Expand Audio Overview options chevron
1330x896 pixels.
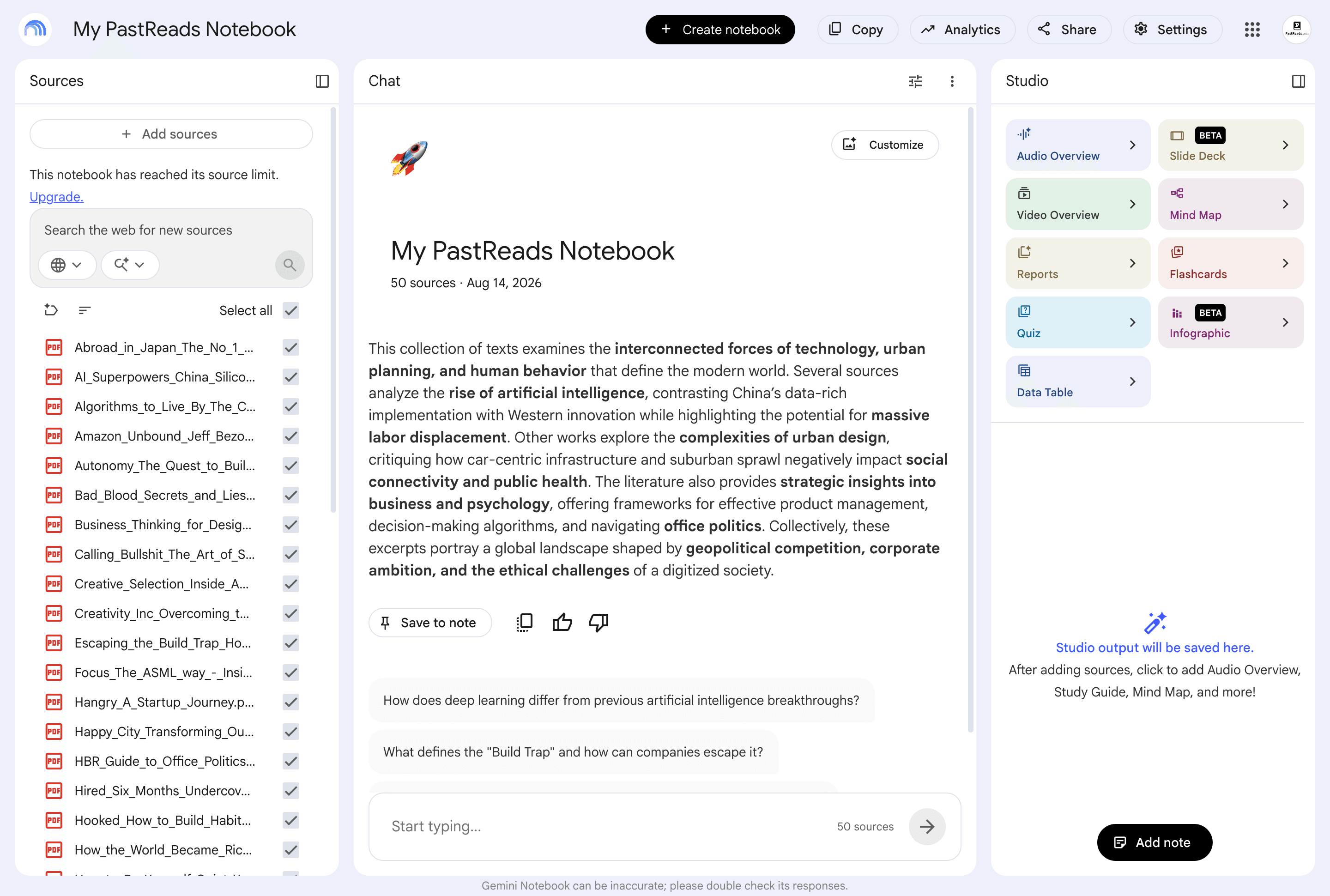point(1132,145)
